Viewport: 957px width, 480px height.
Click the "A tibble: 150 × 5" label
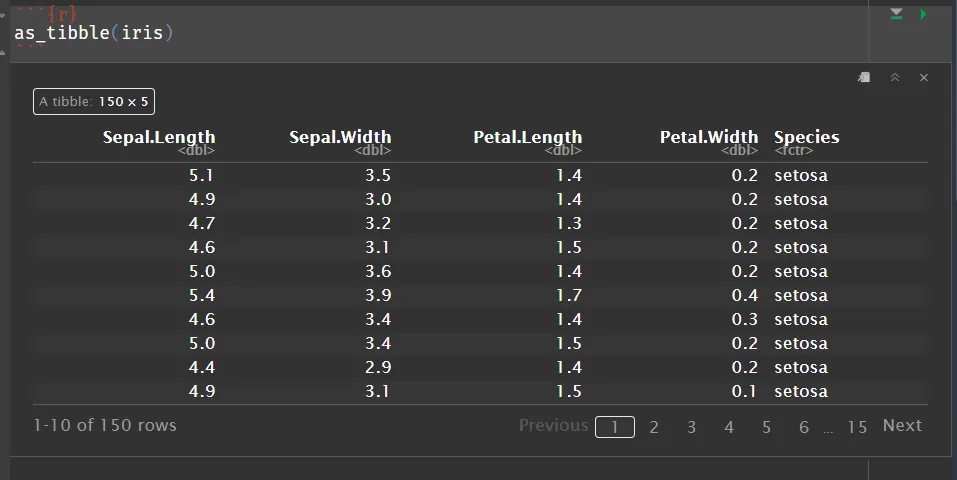click(x=94, y=101)
